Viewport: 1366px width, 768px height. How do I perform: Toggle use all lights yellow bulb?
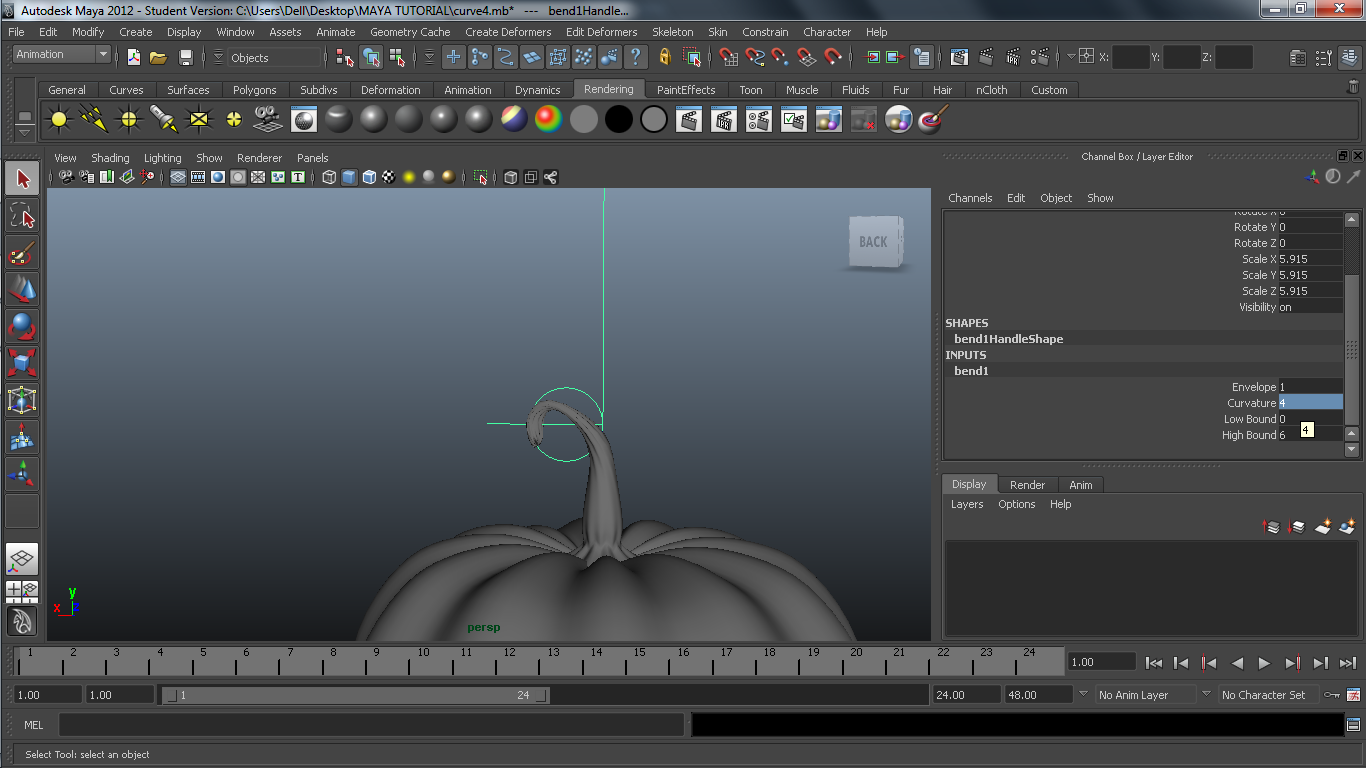tap(409, 177)
